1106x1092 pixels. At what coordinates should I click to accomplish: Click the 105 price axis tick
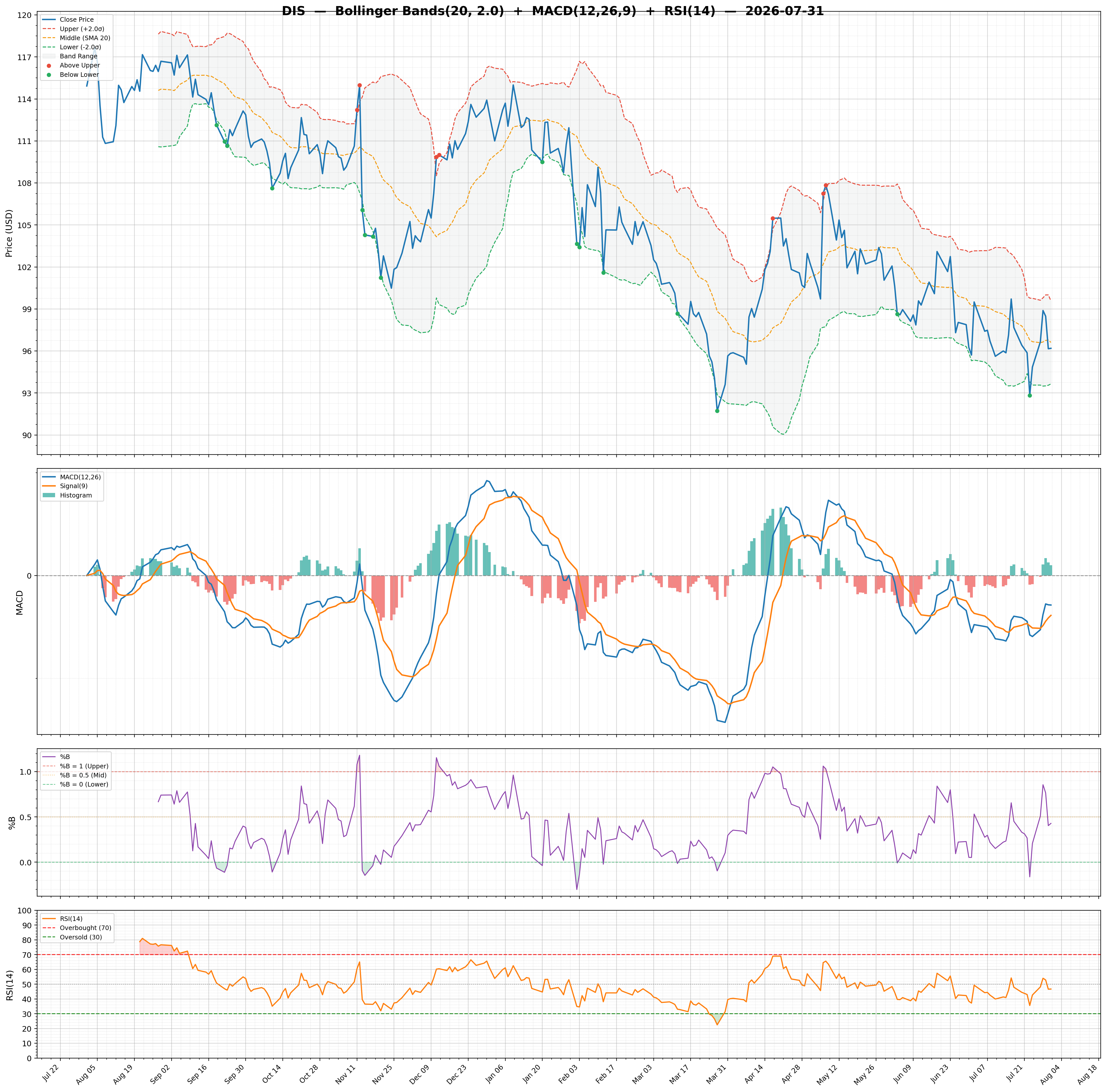pos(24,225)
